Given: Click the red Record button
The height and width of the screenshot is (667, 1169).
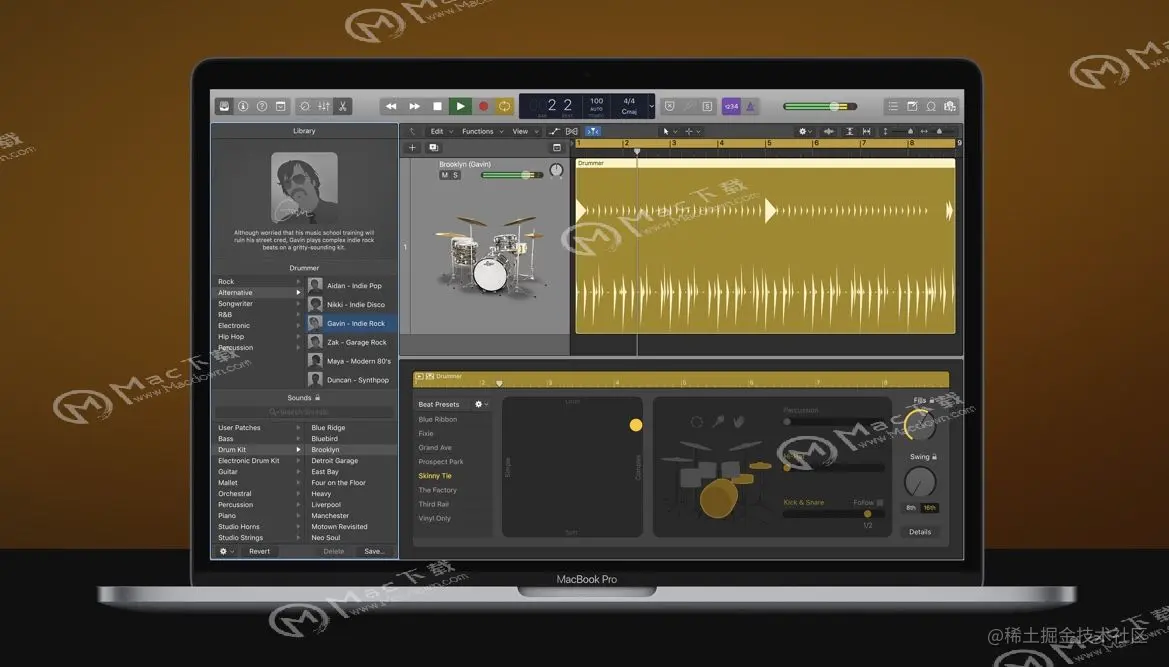Looking at the screenshot, I should pyautogui.click(x=483, y=107).
